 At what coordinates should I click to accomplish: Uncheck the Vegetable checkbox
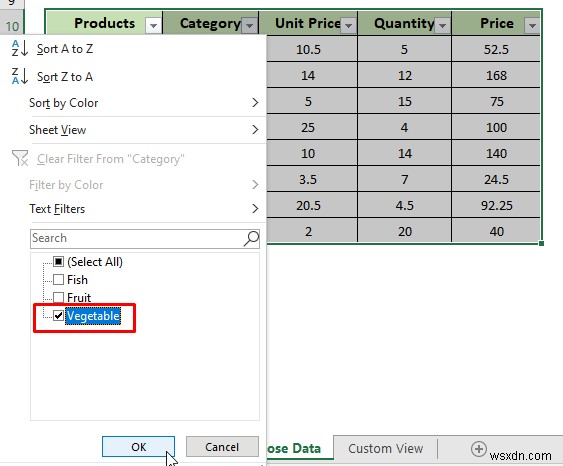58,316
